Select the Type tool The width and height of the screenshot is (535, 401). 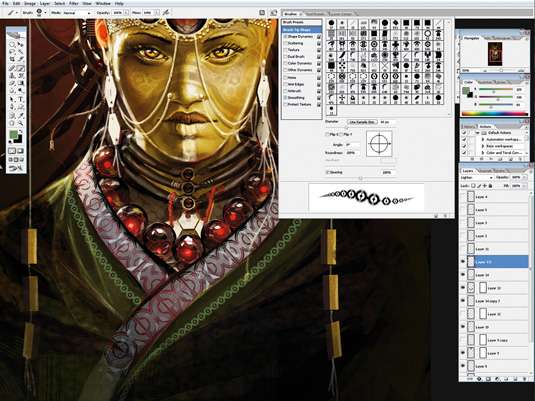click(x=21, y=99)
